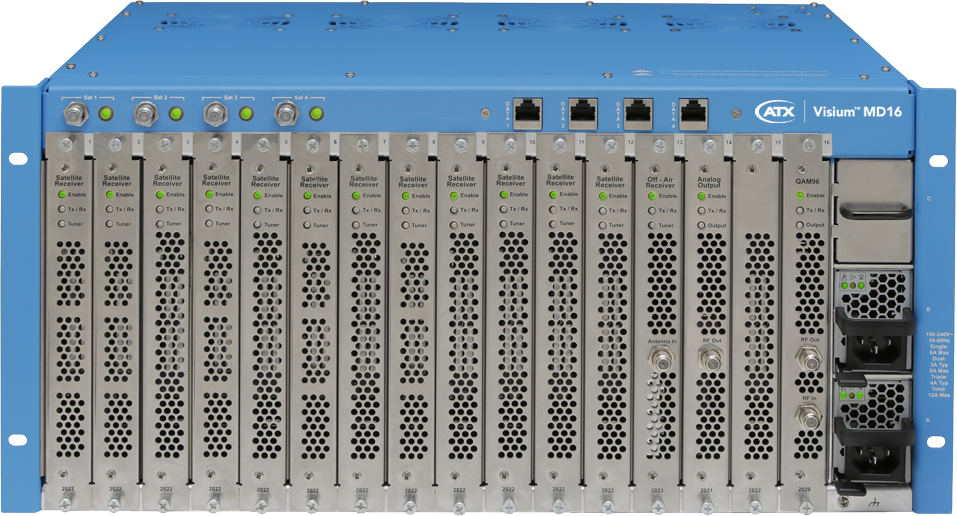Click the Tx / Rx indicator on QAM96
Viewport: 957px width, 516px height.
click(799, 210)
